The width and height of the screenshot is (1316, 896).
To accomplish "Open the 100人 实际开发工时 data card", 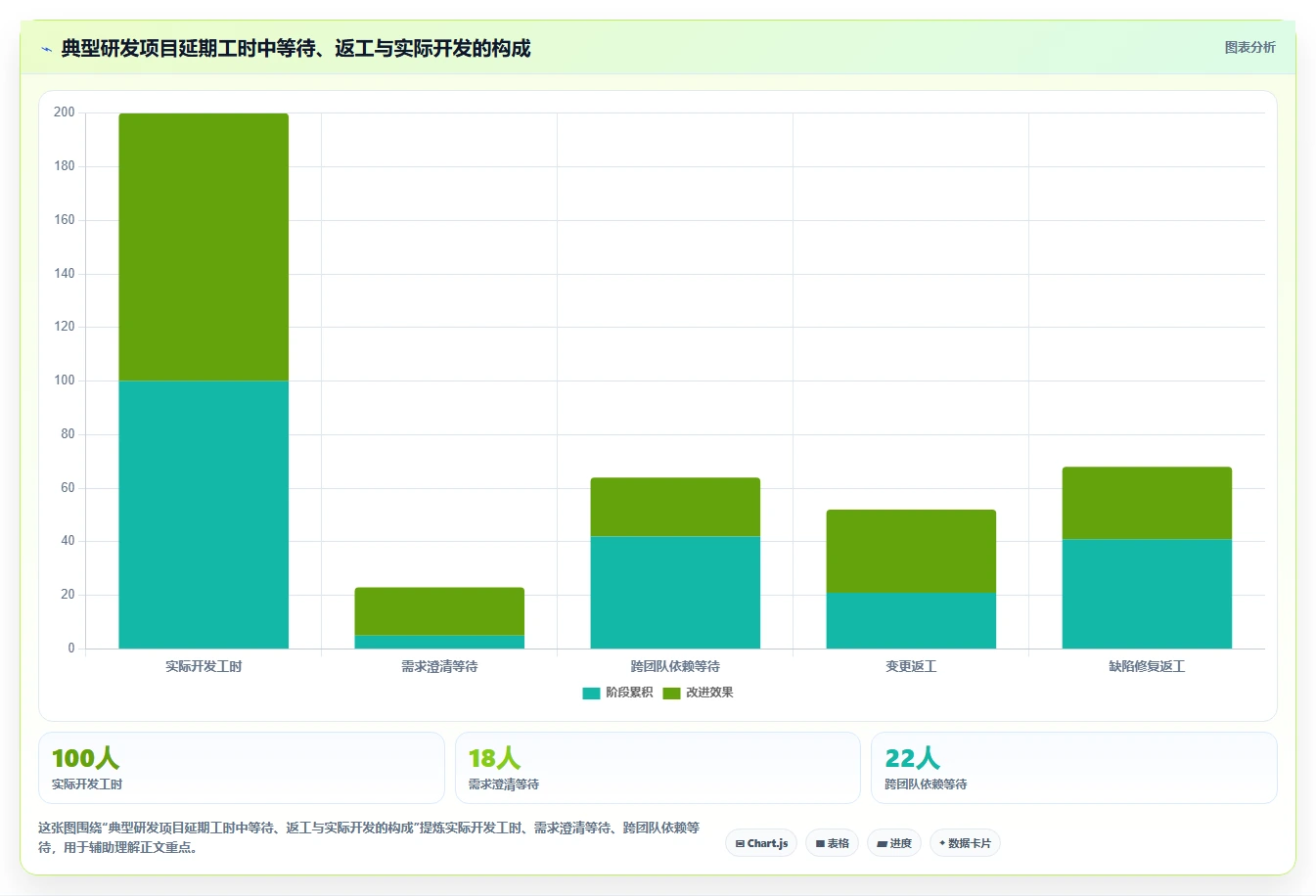I will pos(241,768).
